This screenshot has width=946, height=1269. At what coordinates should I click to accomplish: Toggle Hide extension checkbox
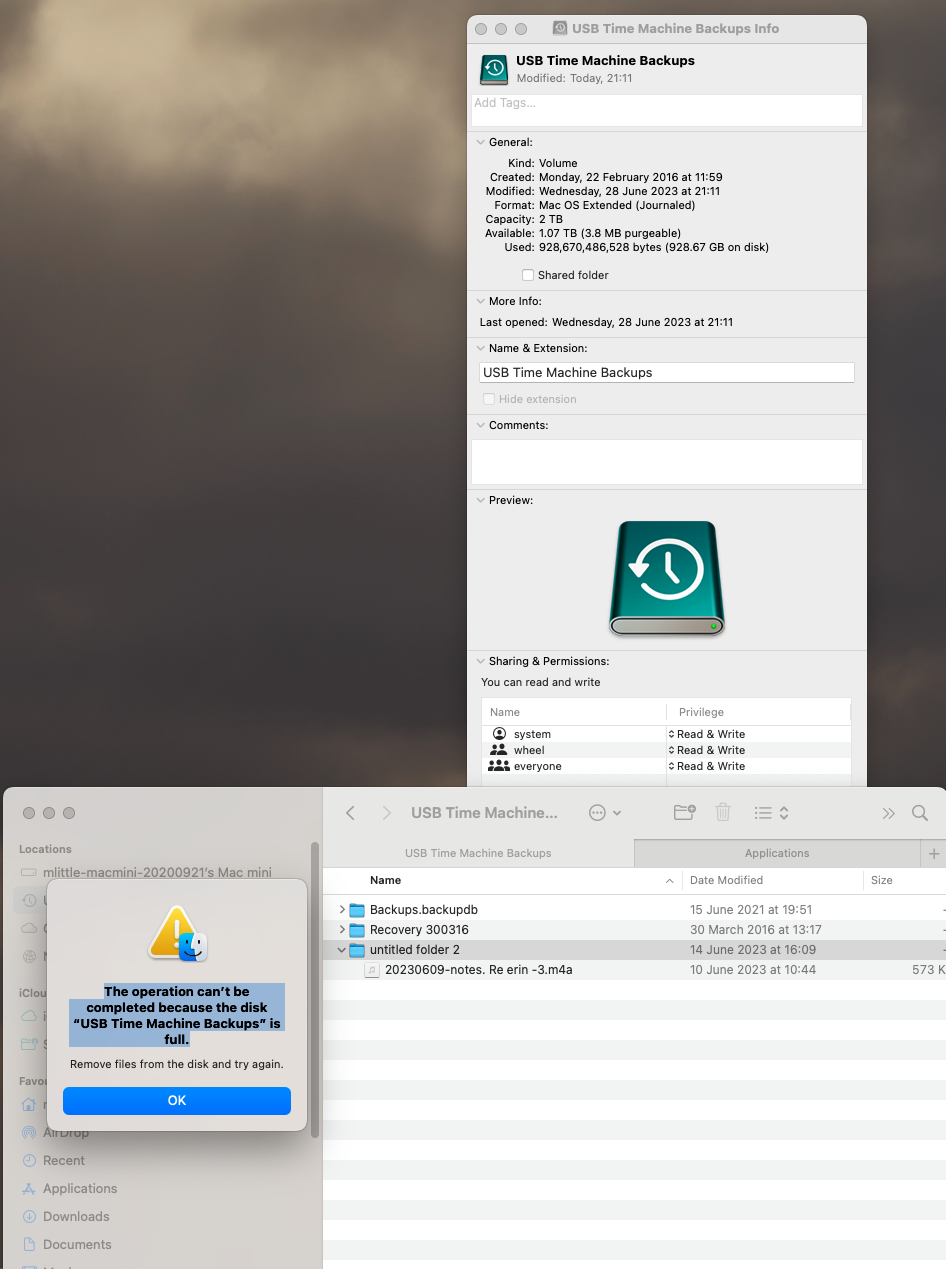coord(489,399)
